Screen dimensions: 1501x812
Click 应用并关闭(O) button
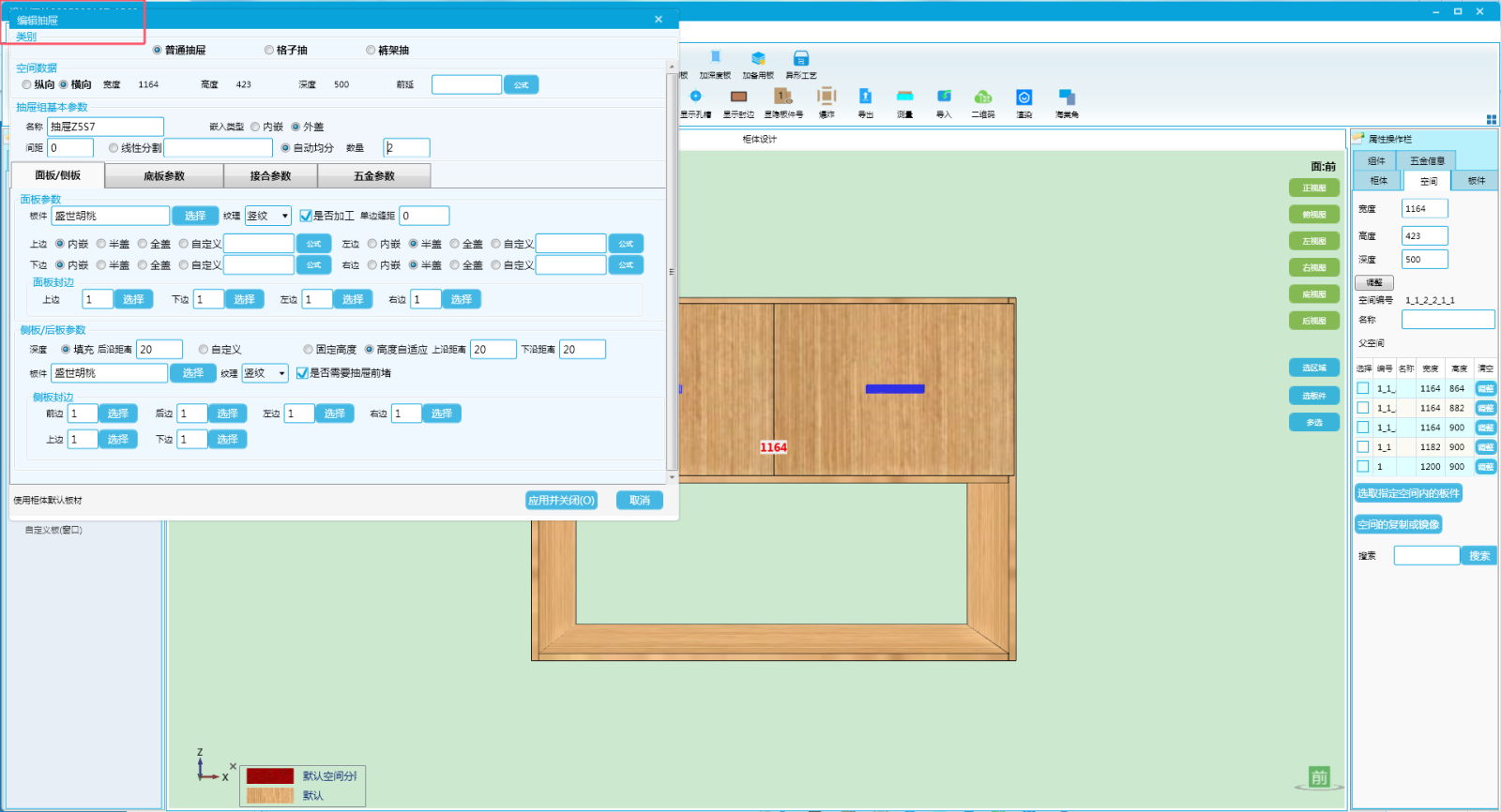(562, 501)
